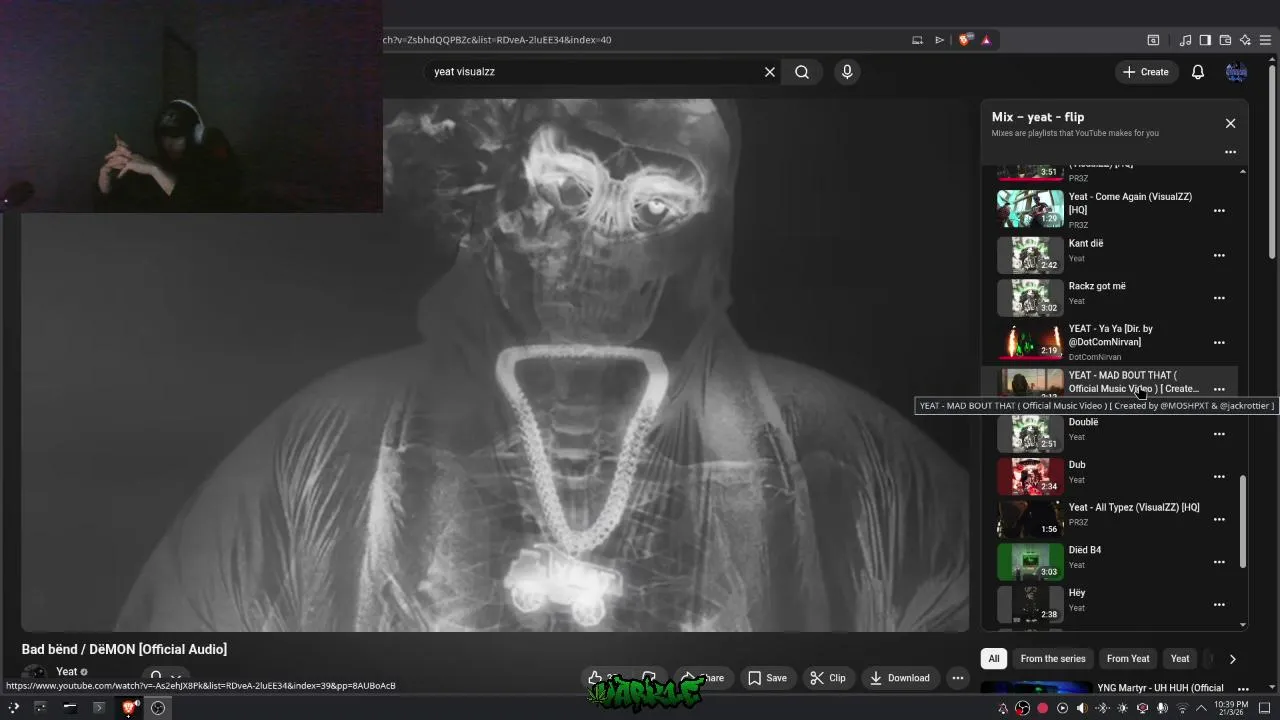
Task: Play Doublë from the mix list
Action: pos(1030,434)
